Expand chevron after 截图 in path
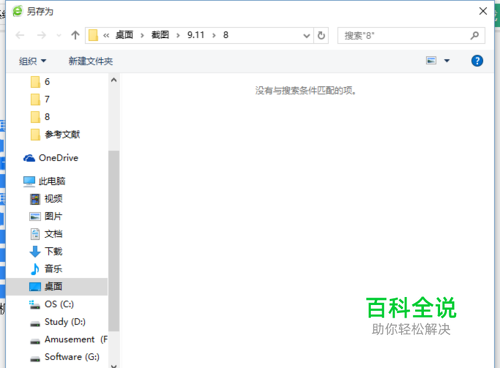This screenshot has width=500, height=368. coord(178,35)
